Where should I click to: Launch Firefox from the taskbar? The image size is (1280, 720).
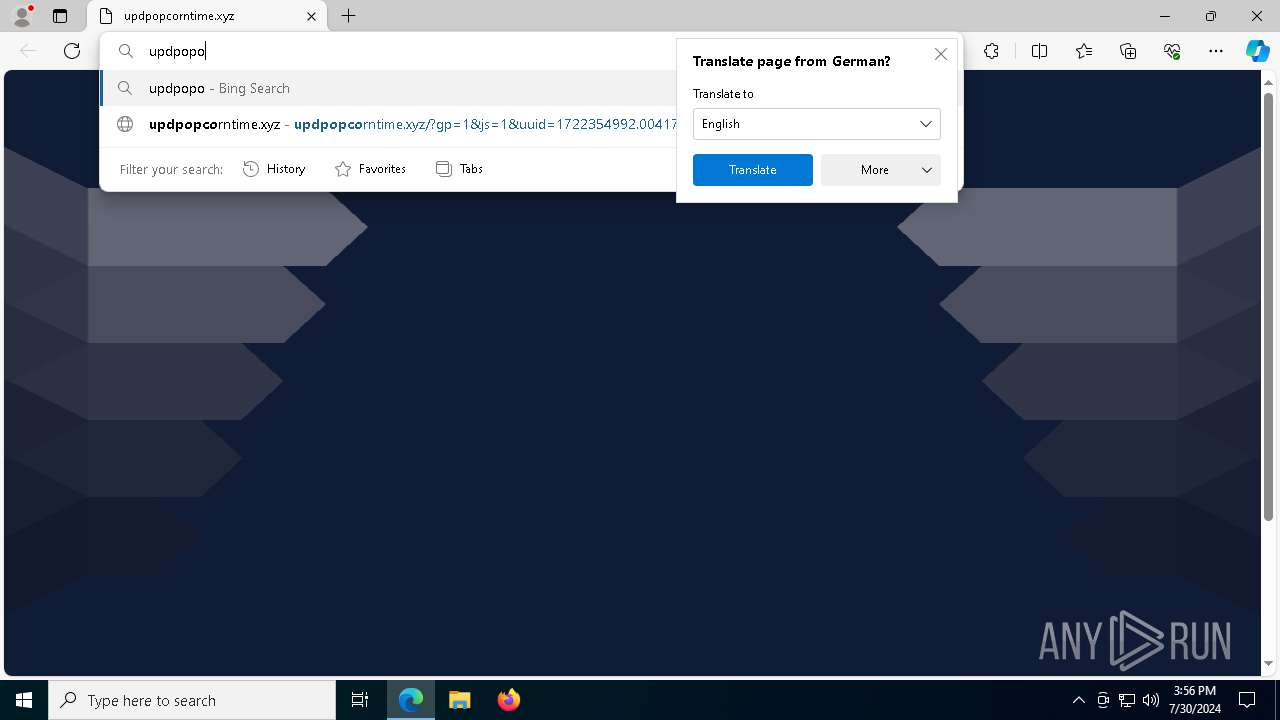point(508,700)
